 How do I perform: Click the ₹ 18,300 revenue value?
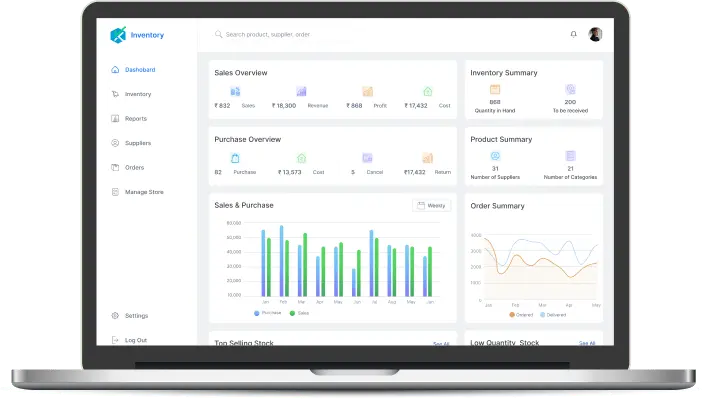point(284,106)
